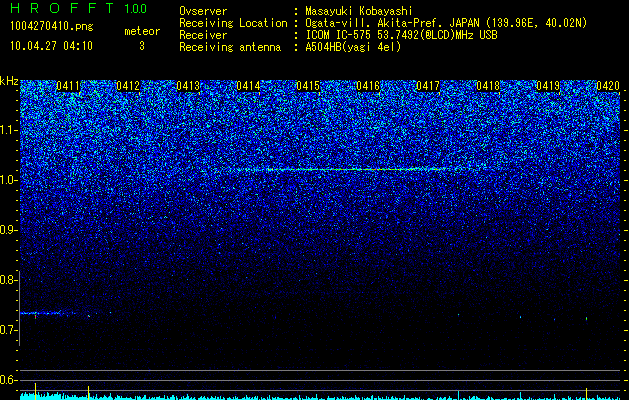Image resolution: width=629 pixels, height=400 pixels.
Task: Click the cyan signal level bar graph at the bottom
Action: (320, 396)
